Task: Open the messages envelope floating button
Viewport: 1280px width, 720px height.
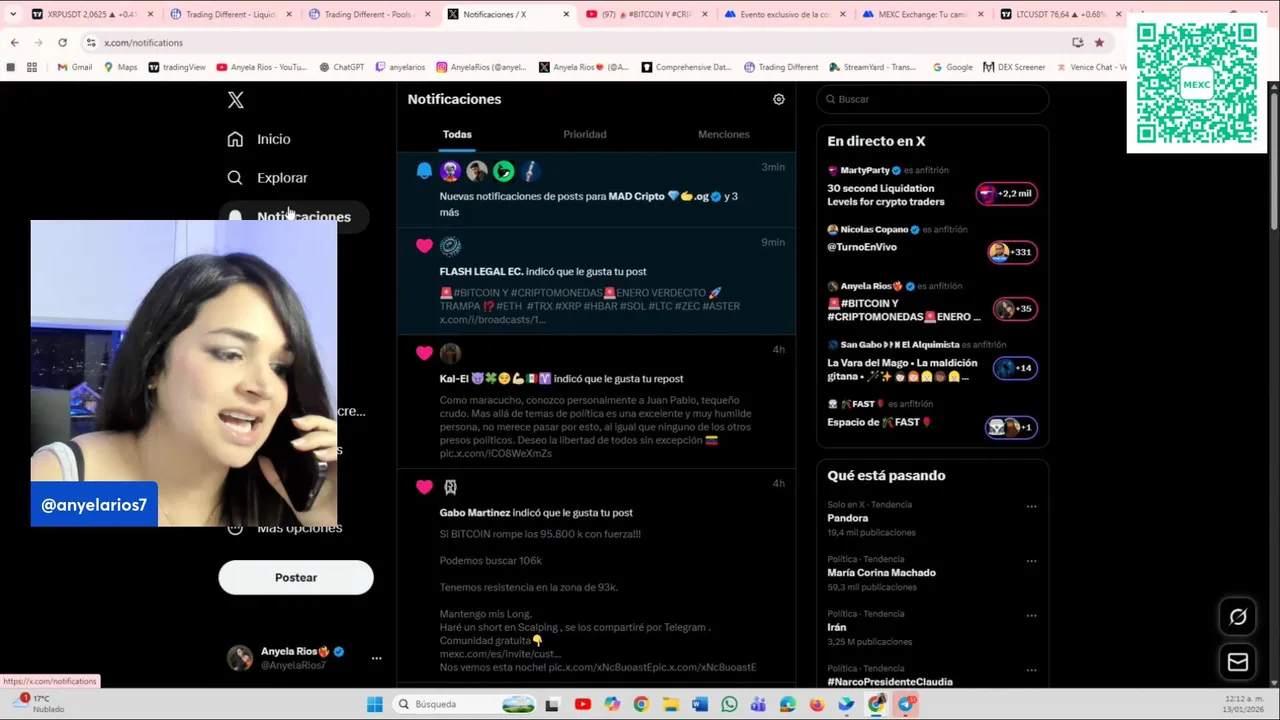Action: [1238, 662]
